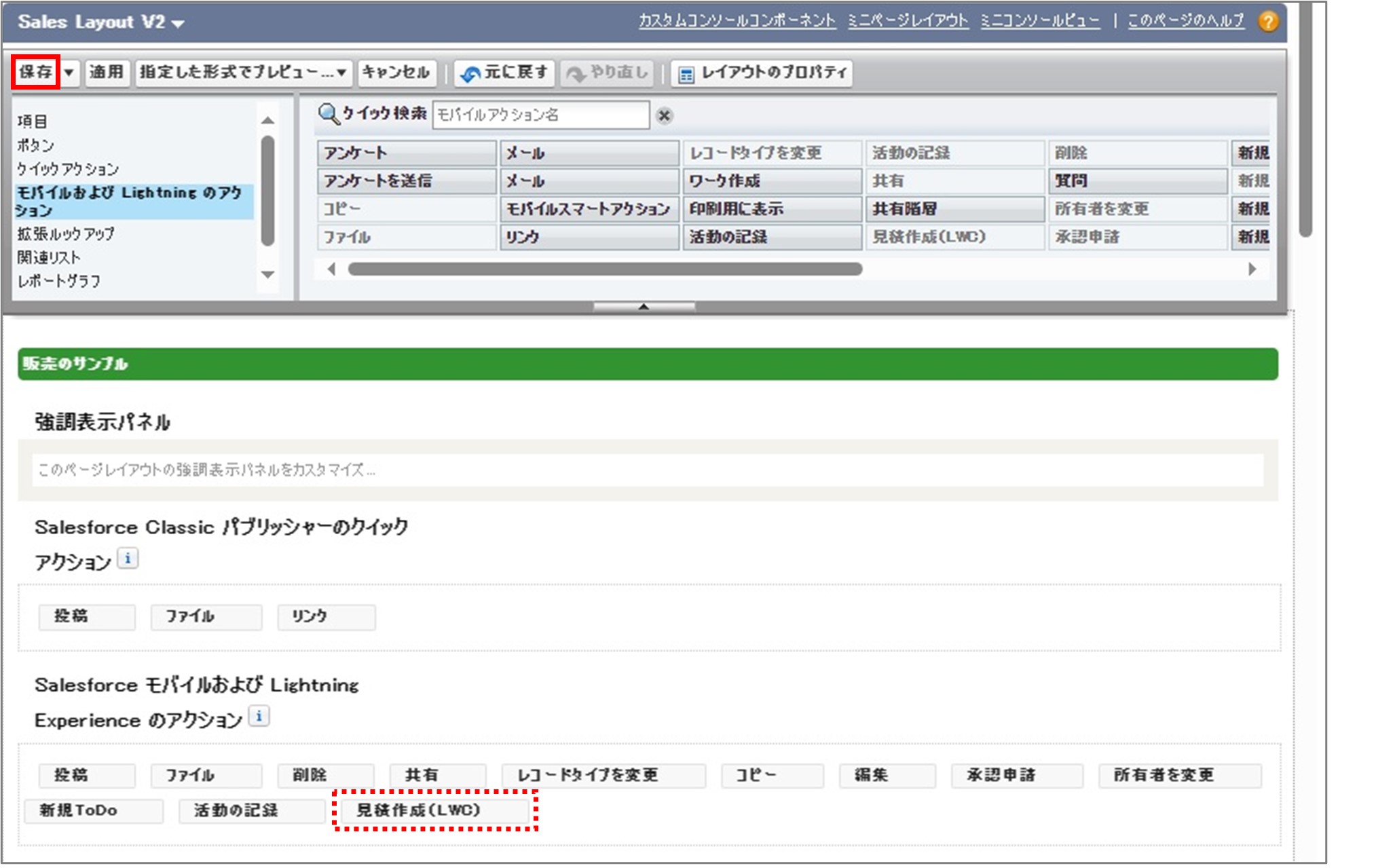This screenshot has height=868, width=1376.
Task: Click the info icon beside Lightning Experience actions
Action: (x=259, y=716)
